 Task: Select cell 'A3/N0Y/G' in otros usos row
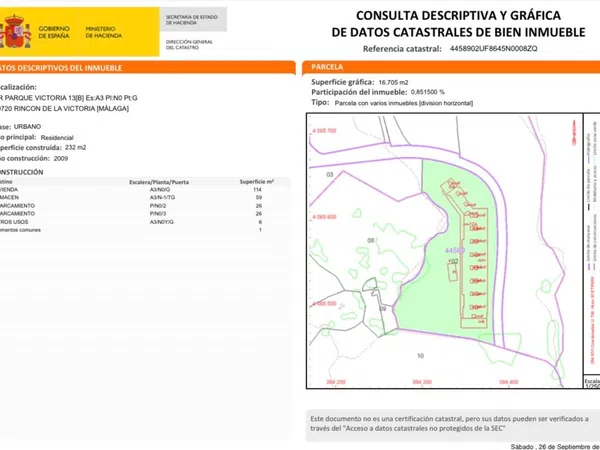(161, 222)
